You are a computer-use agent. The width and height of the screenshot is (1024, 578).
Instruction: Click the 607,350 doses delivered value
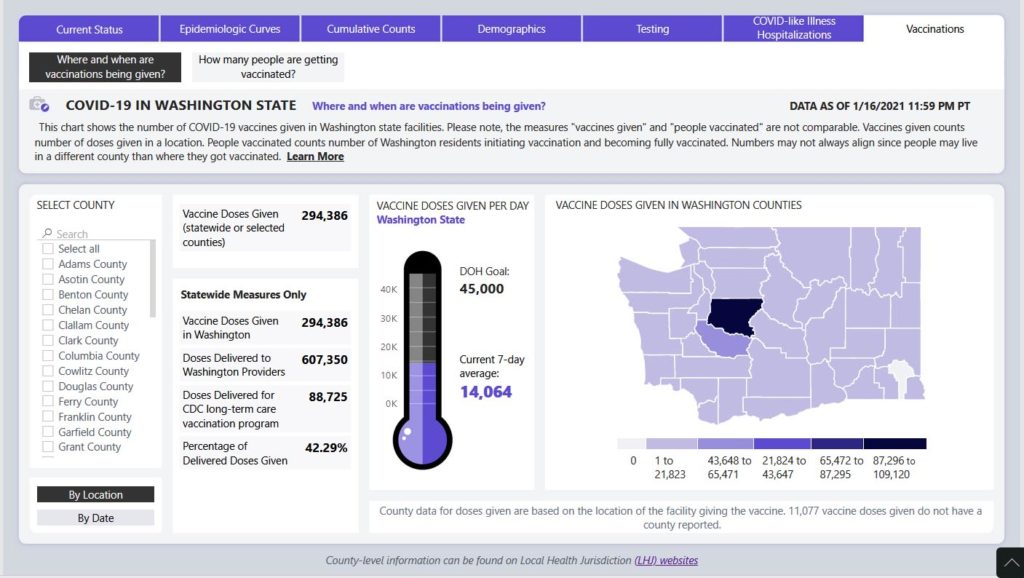click(x=325, y=359)
